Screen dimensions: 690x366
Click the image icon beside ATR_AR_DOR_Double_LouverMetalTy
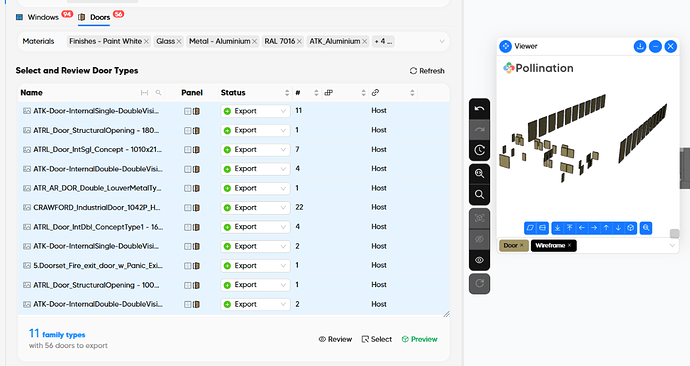(27, 188)
